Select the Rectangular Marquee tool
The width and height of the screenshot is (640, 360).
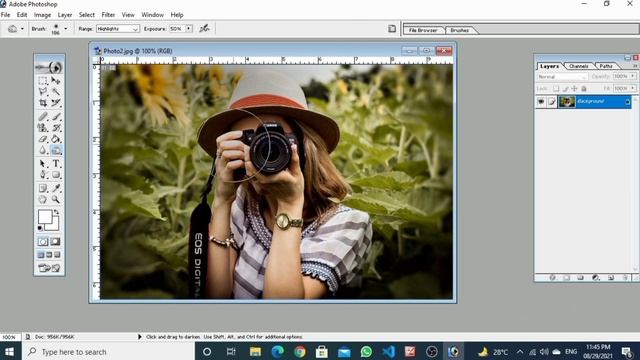(42, 81)
